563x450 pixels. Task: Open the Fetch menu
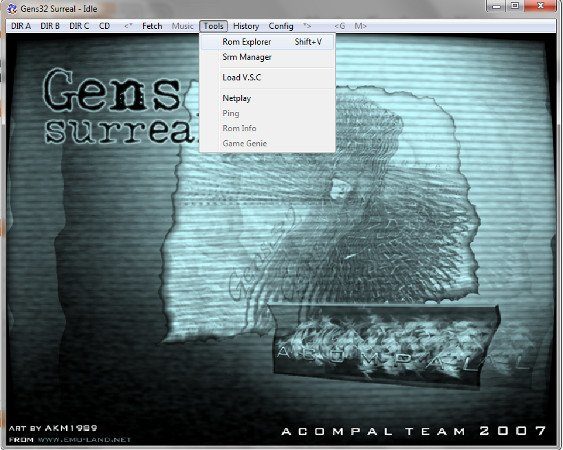pyautogui.click(x=152, y=26)
